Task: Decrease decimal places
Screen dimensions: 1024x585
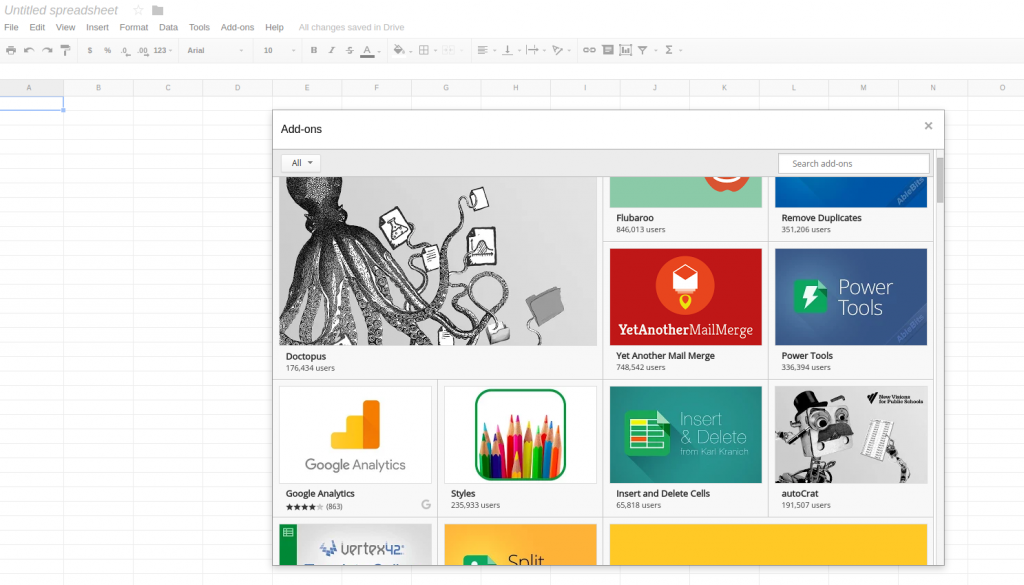Action: coord(125,50)
